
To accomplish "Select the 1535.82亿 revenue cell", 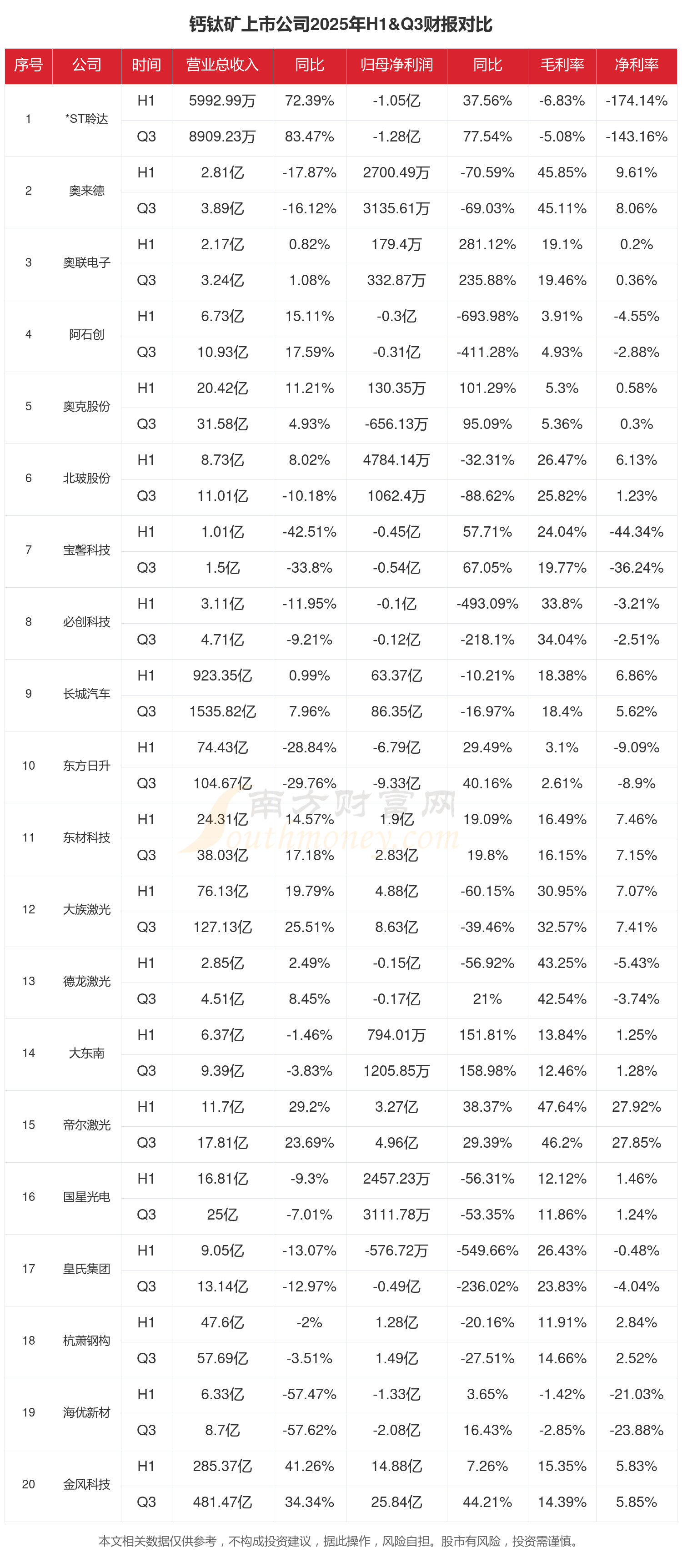I will point(222,711).
